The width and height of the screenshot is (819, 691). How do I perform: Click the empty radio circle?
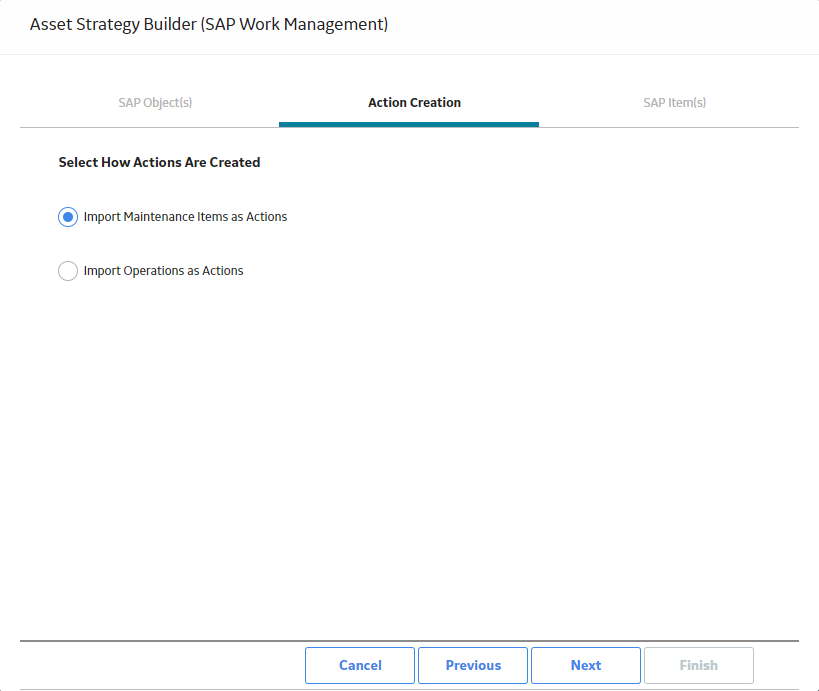pos(68,271)
